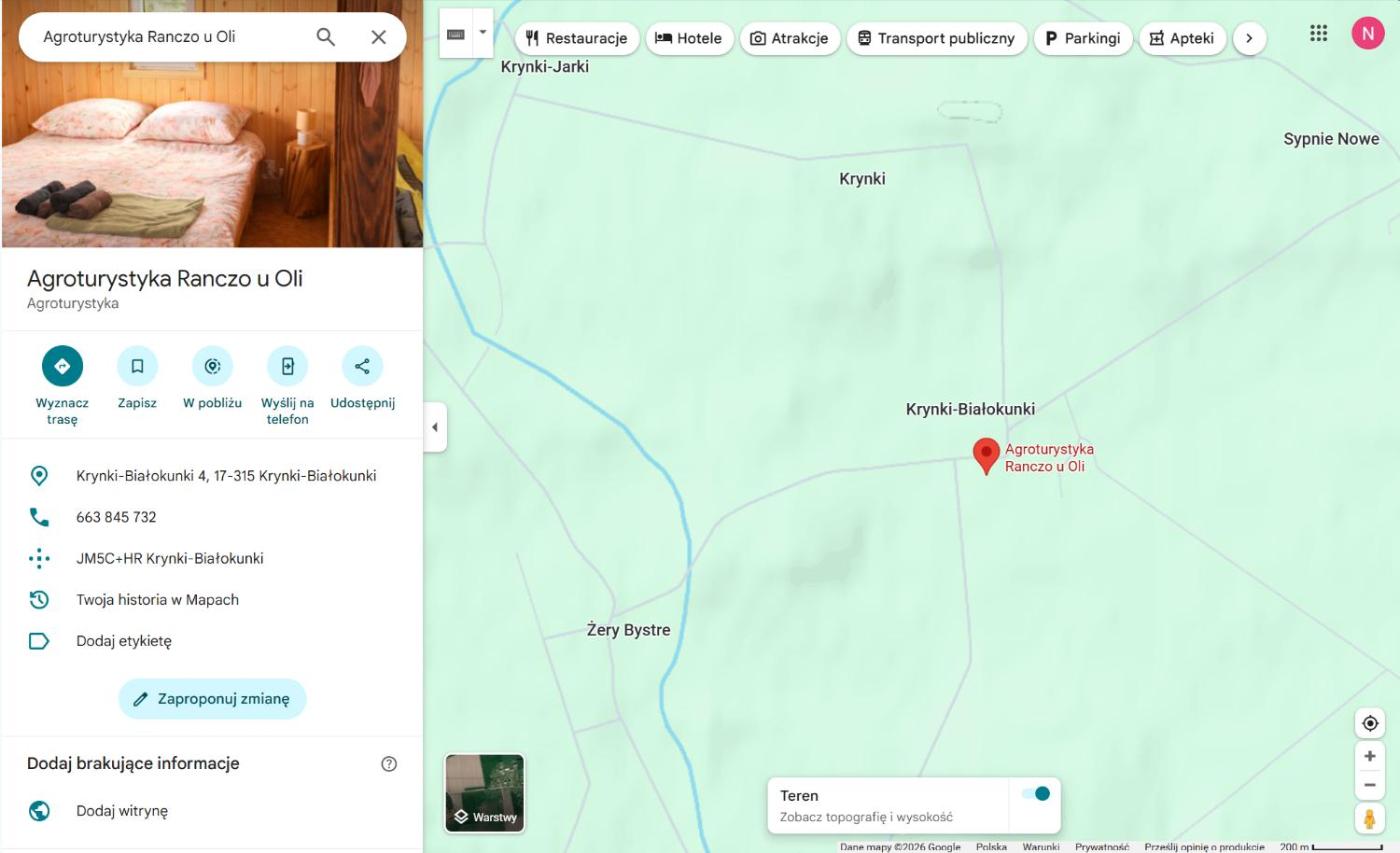Click the Street View pegman
Viewport: 1400px width, 853px height.
pos(1370,819)
